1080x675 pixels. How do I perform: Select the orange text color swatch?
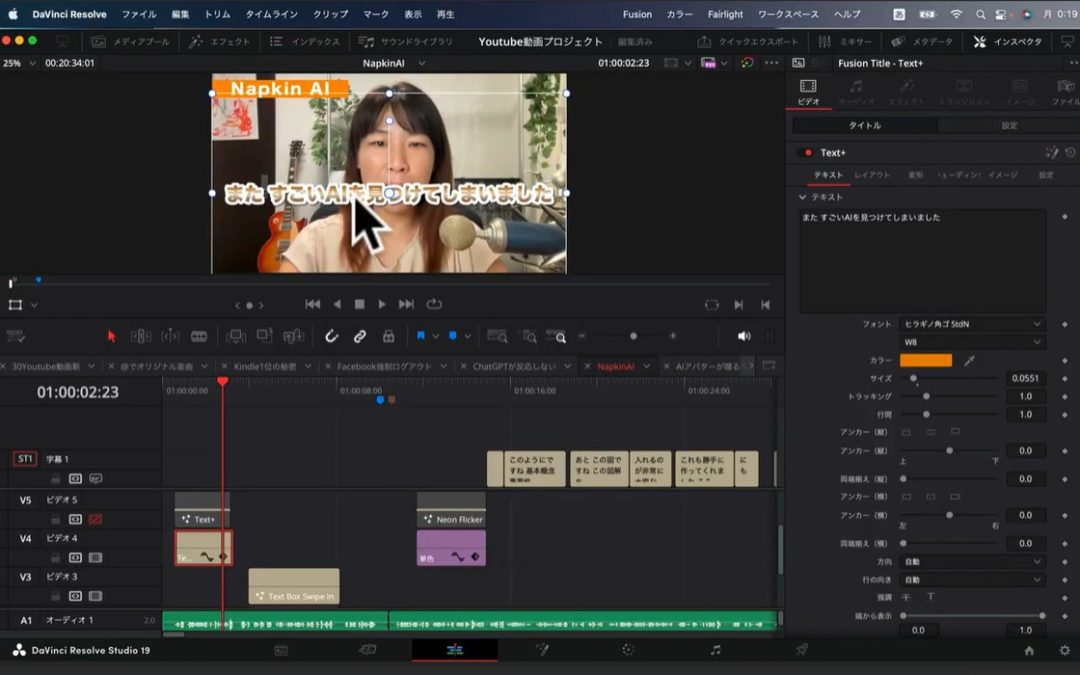925,360
